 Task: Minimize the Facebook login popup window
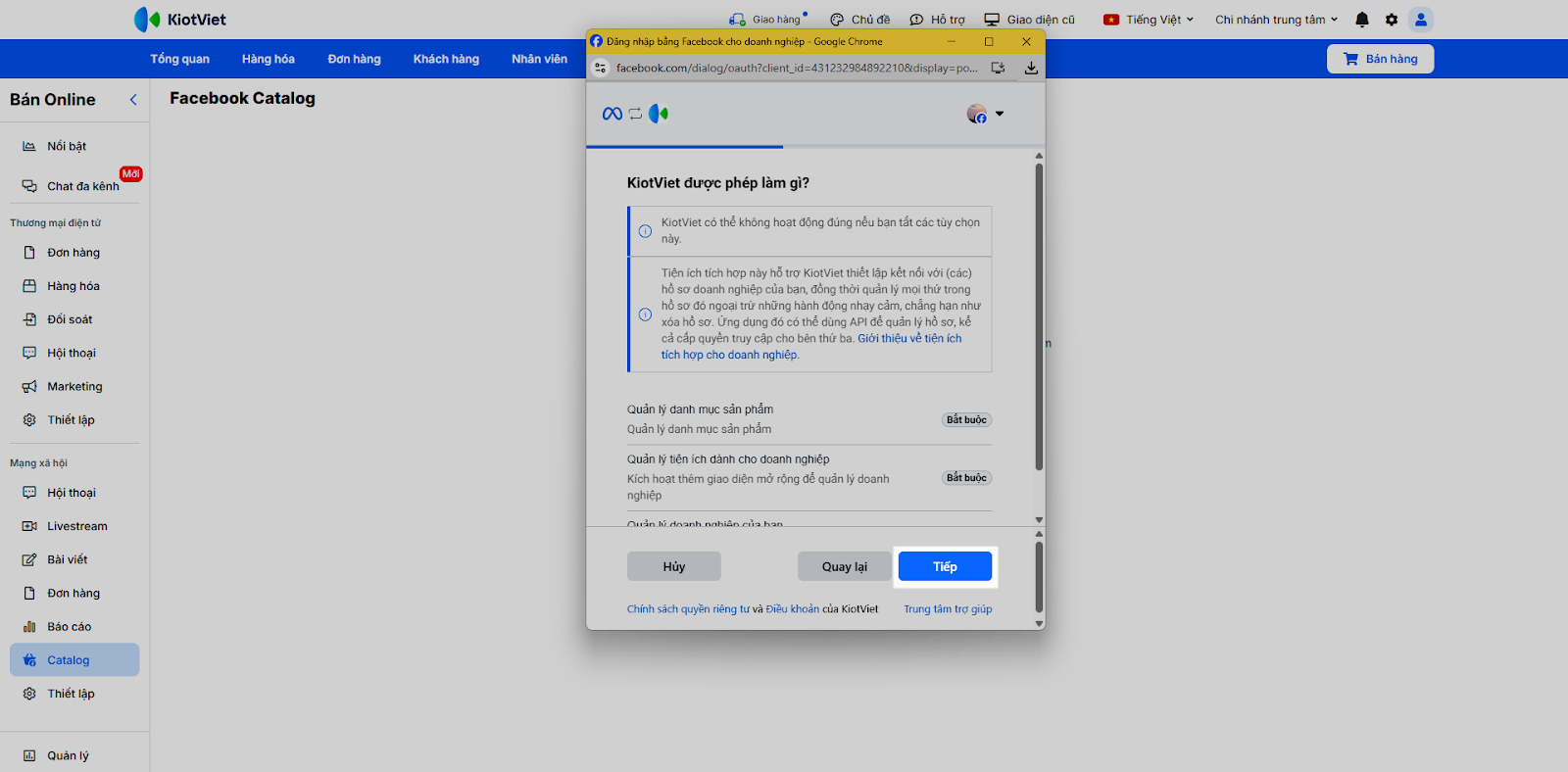tap(951, 41)
